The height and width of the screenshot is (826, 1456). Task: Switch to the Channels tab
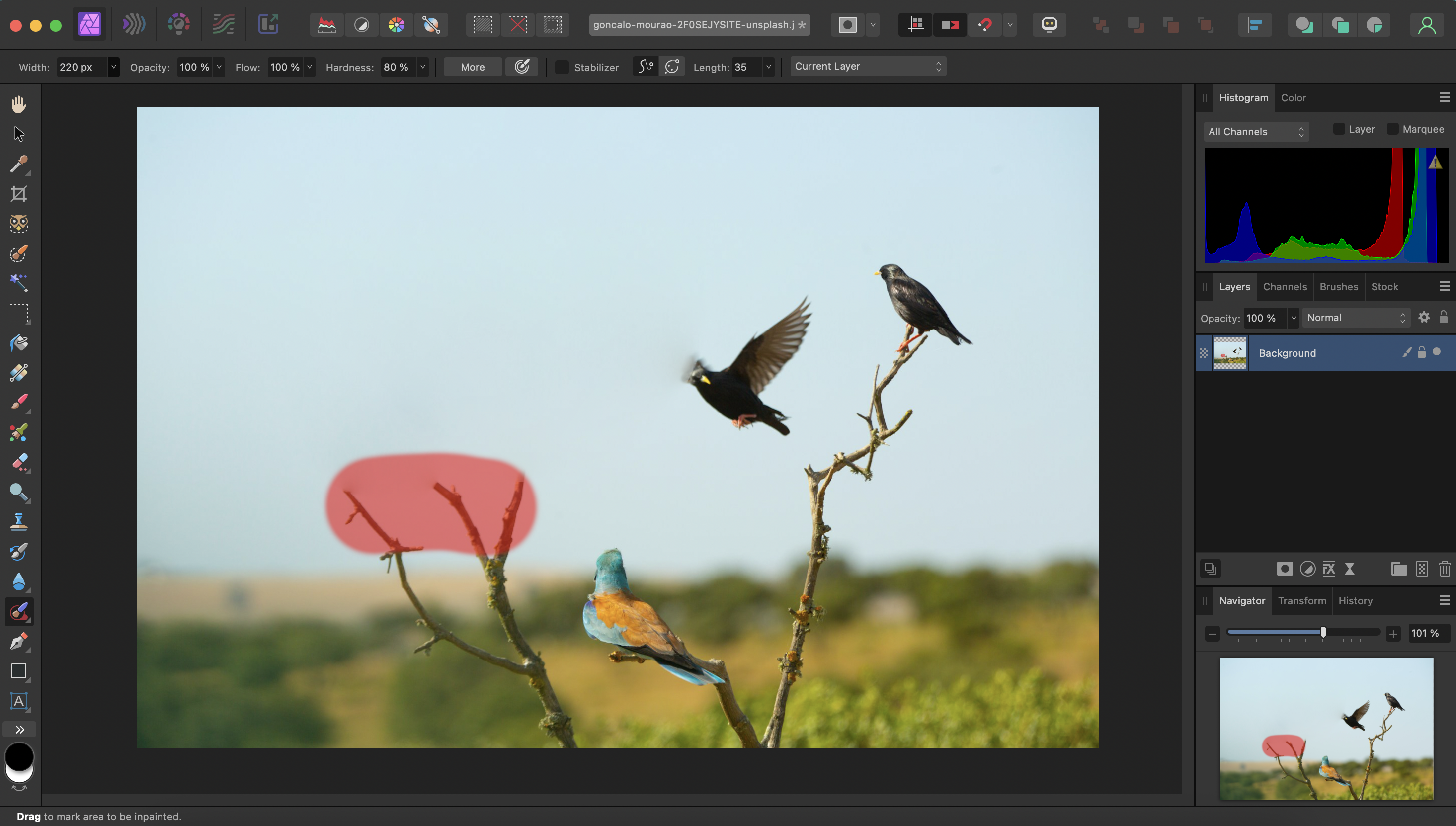[1284, 286]
